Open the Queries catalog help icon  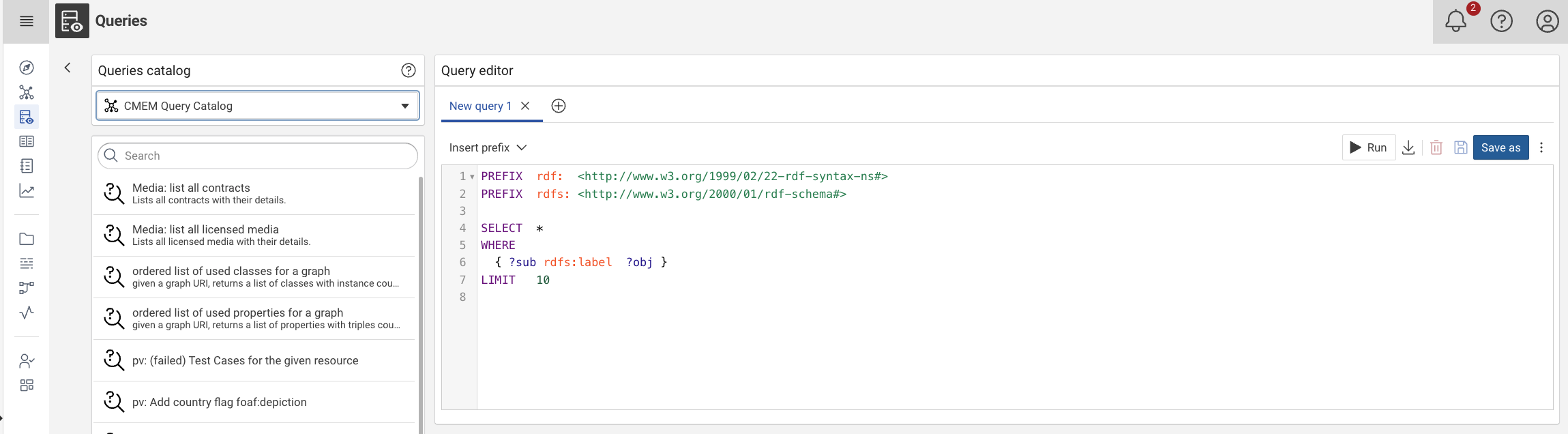[408, 70]
